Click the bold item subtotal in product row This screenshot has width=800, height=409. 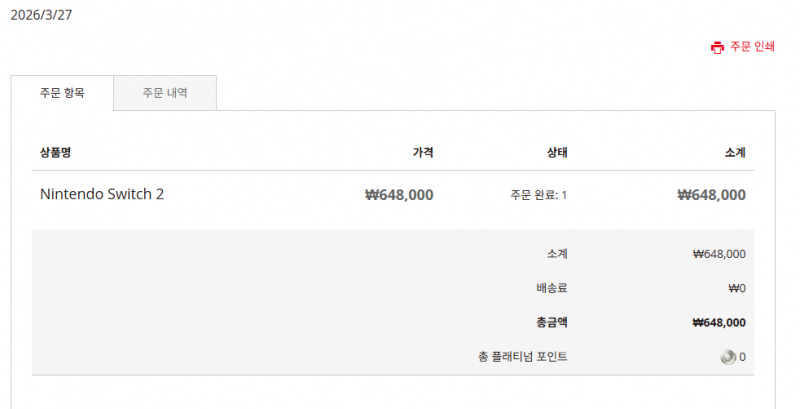711,195
